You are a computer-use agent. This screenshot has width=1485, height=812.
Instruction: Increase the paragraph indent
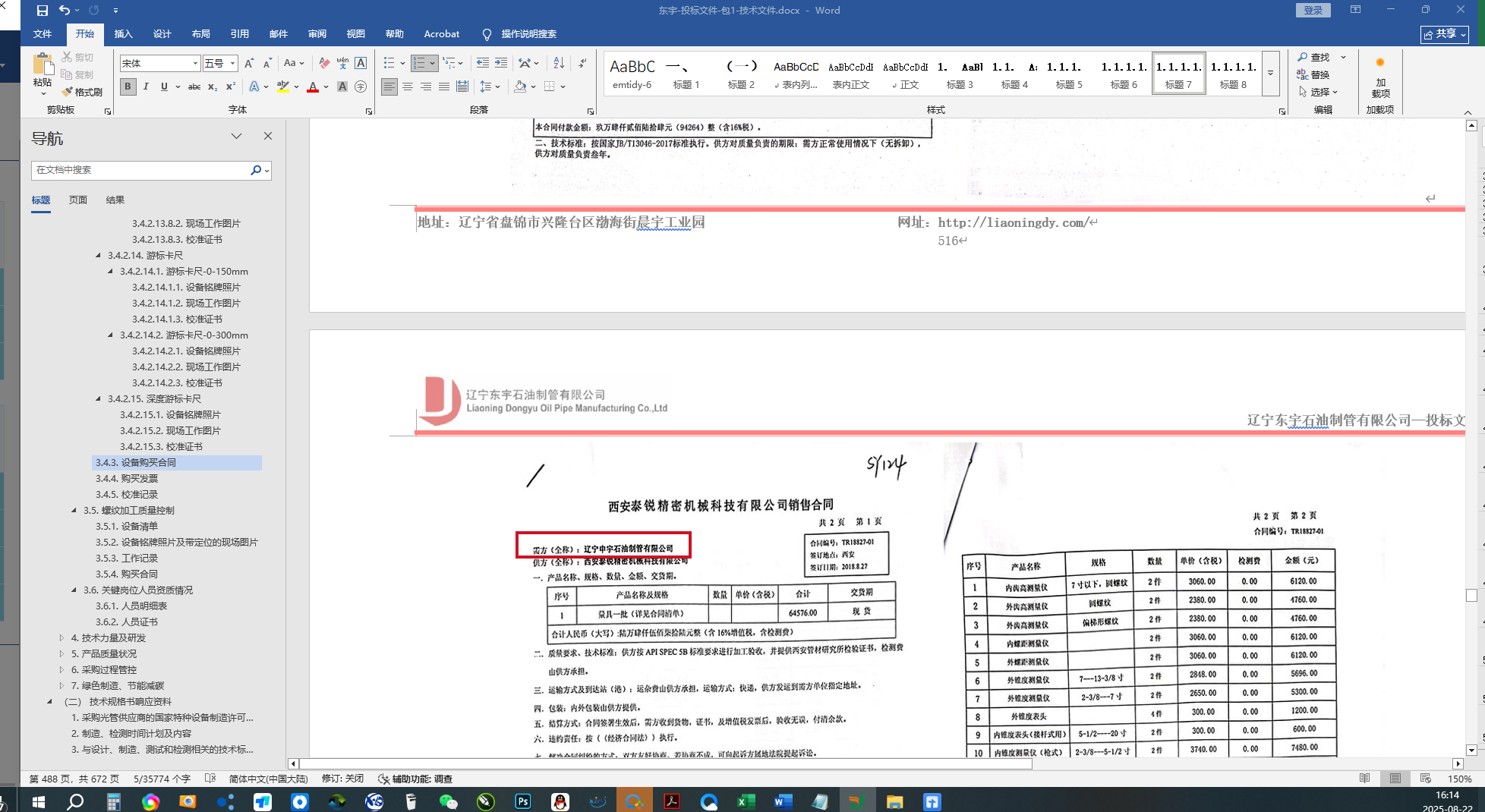coord(501,64)
